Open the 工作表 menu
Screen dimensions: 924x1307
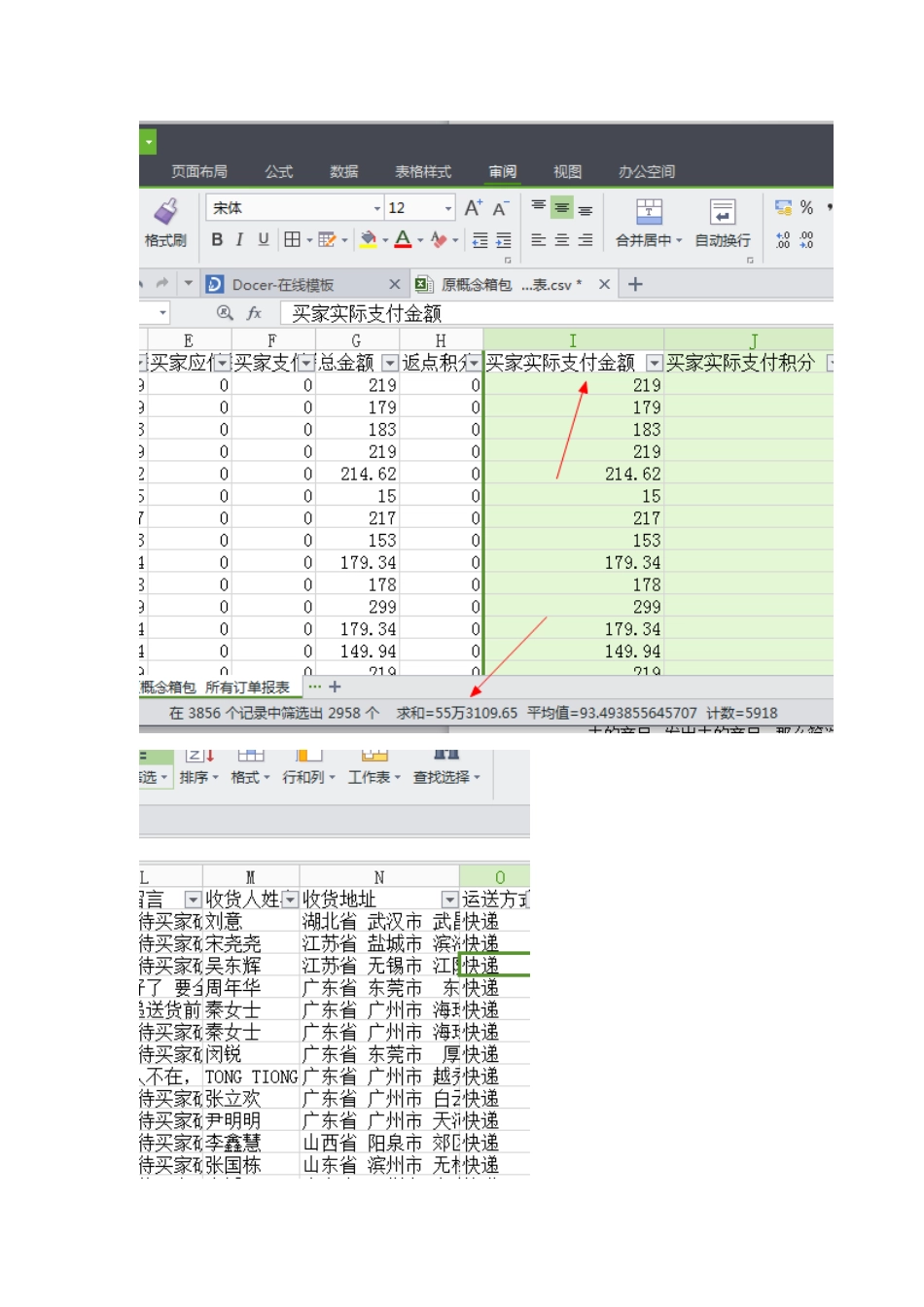374,777
